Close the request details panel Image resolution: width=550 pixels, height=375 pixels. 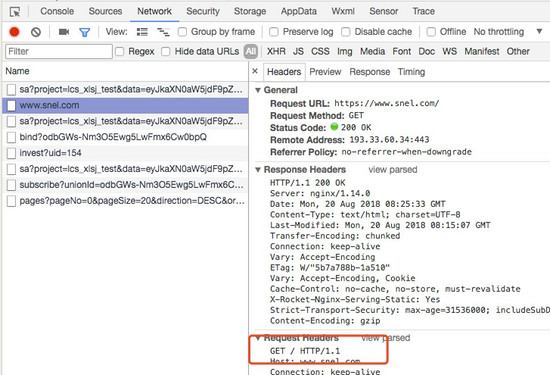click(255, 71)
